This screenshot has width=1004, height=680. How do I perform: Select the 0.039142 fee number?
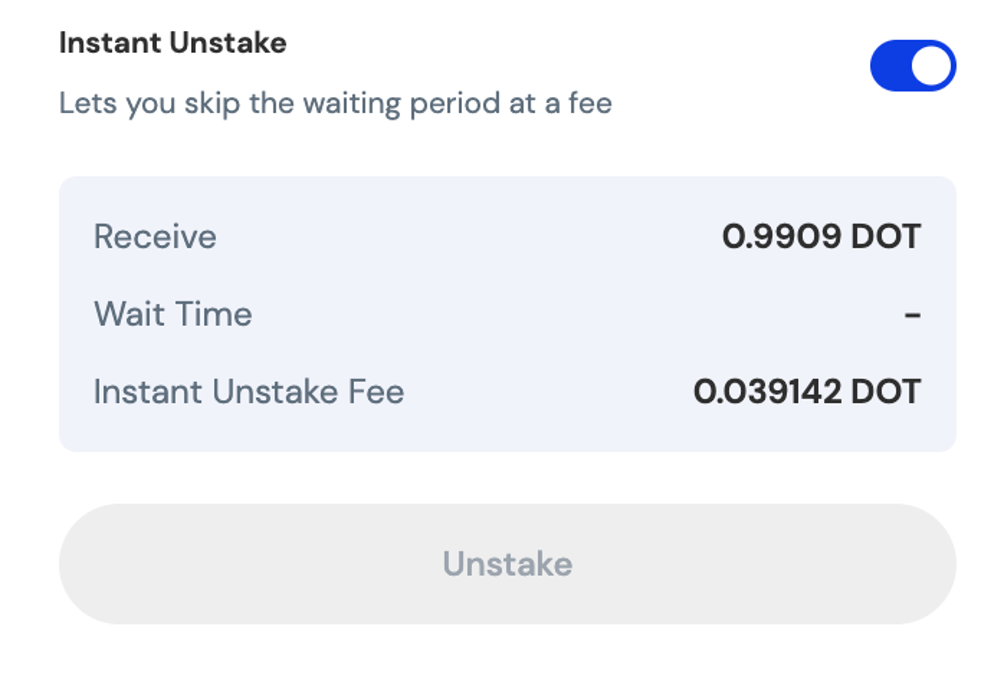pyautogui.click(x=767, y=391)
